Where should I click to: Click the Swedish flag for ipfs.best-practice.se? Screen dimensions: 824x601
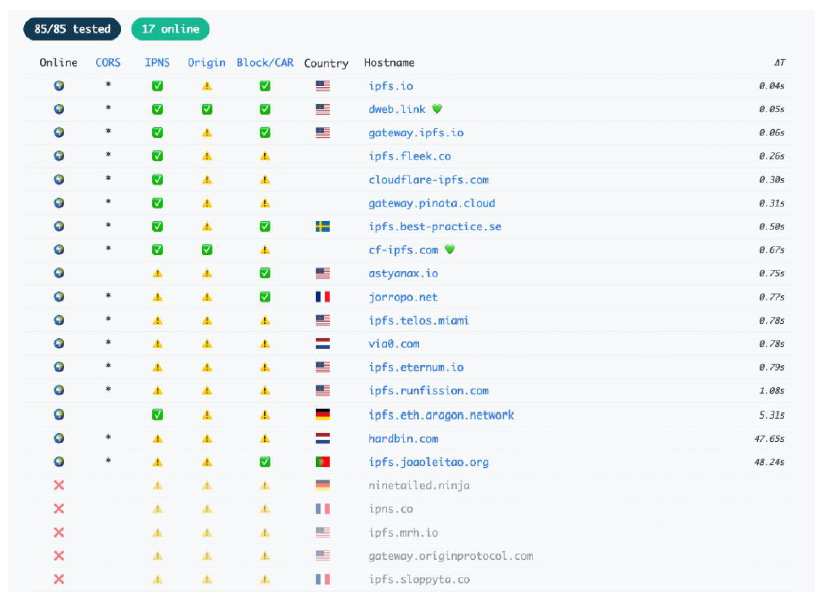(323, 227)
